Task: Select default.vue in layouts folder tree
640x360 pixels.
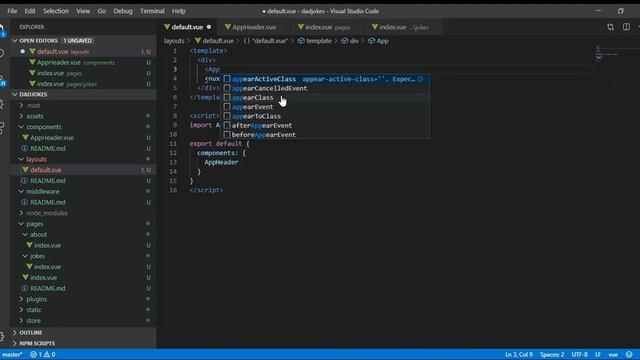Action: pos(83,170)
